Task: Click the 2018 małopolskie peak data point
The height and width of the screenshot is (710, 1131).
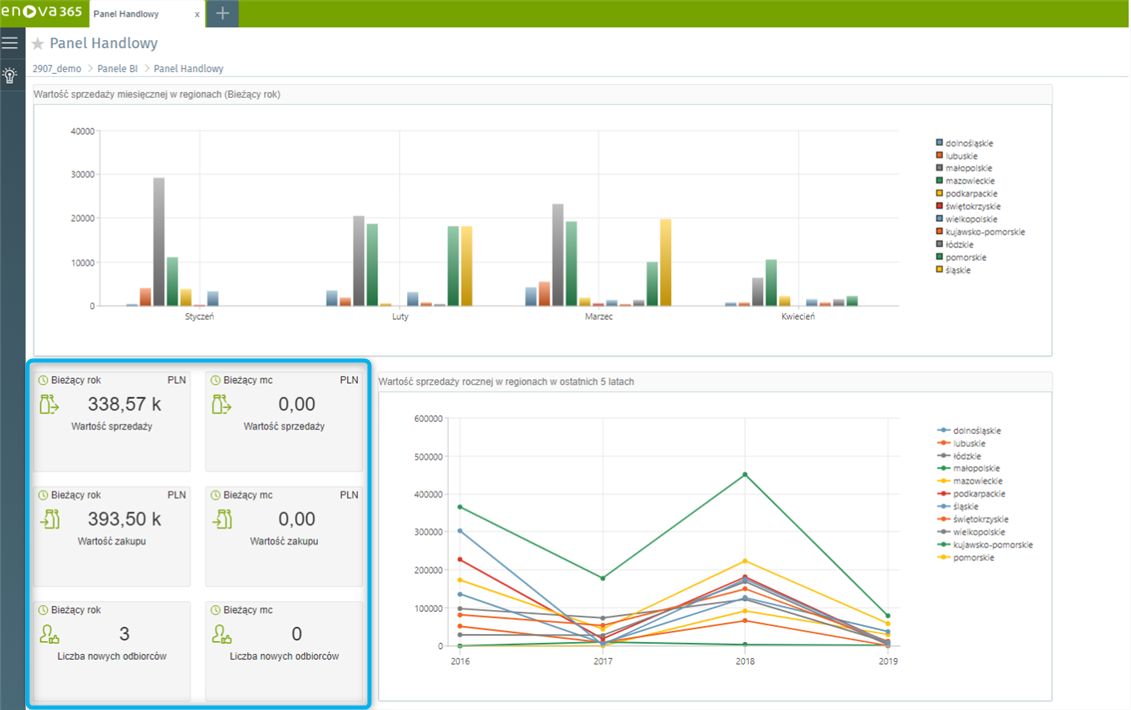Action: coord(744,475)
